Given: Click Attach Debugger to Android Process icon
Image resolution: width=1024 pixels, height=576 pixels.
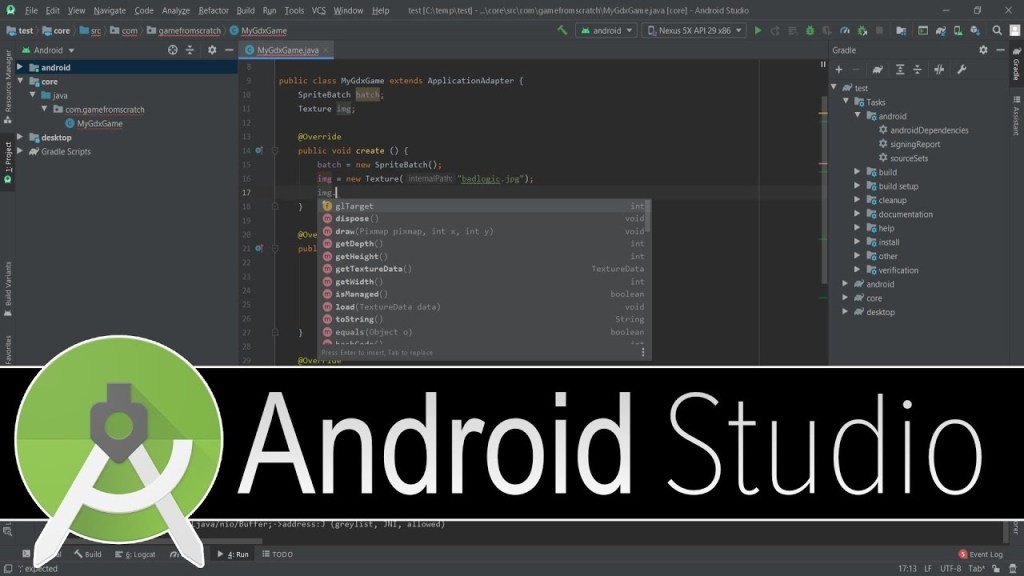Looking at the screenshot, I should pos(862,30).
